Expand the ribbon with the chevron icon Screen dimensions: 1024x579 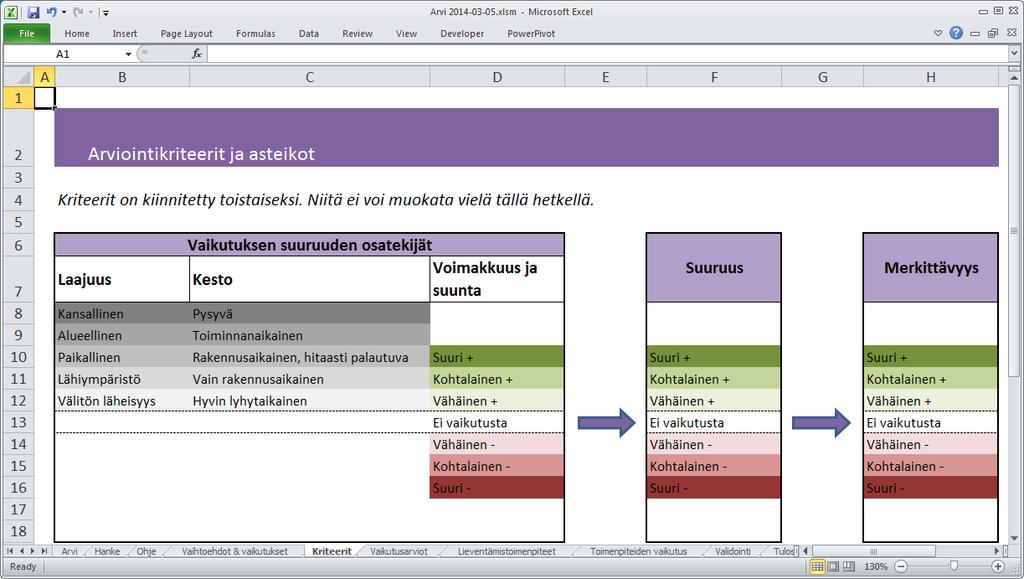[x=938, y=33]
